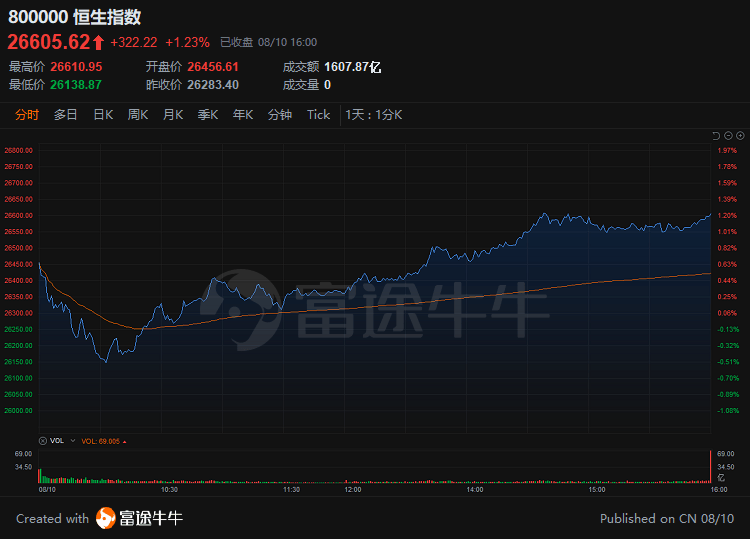Viewport: 750px width, 539px height.
Task: Zoom out the chart with minus icon
Action: 728,136
